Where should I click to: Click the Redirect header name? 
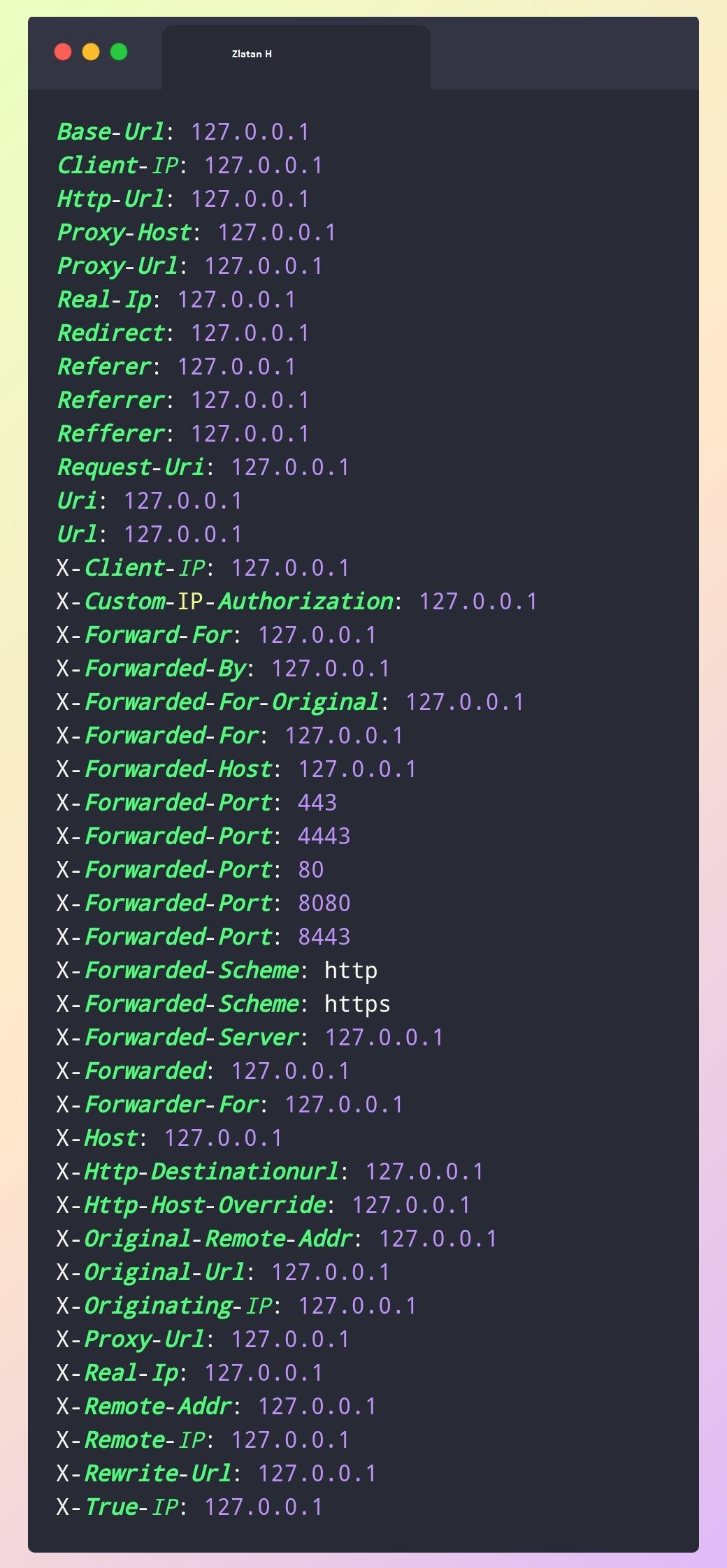click(x=110, y=333)
